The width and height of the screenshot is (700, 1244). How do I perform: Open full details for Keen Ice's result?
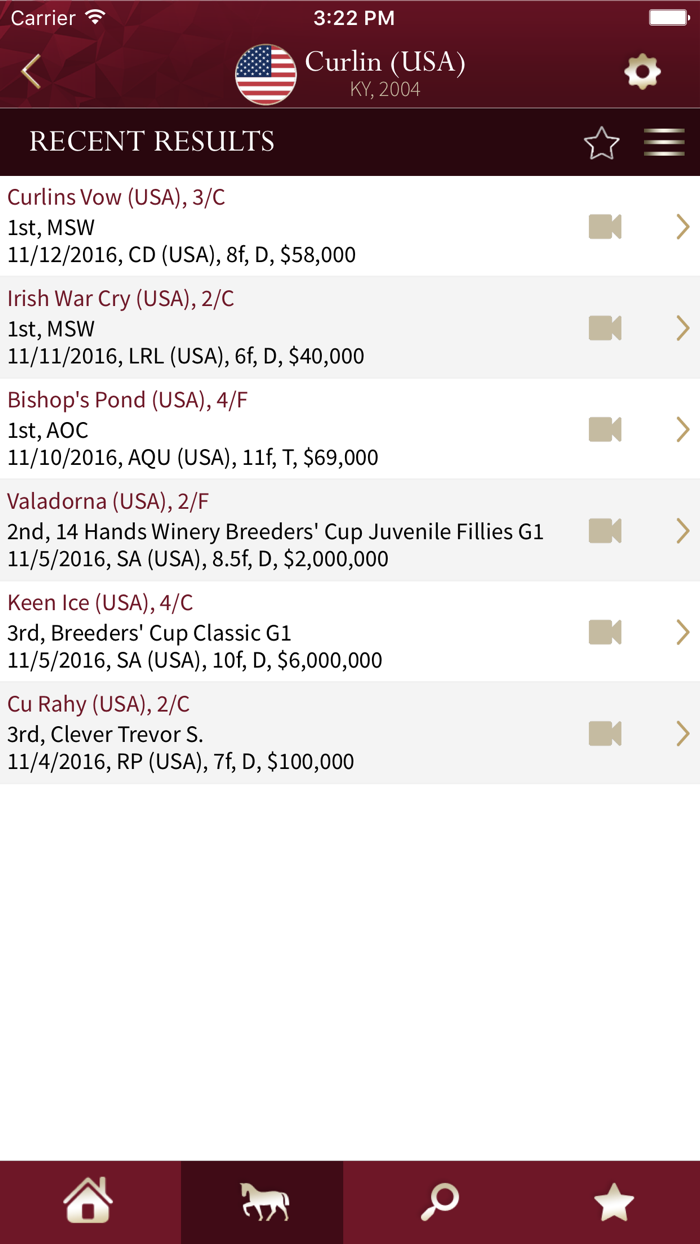(684, 632)
